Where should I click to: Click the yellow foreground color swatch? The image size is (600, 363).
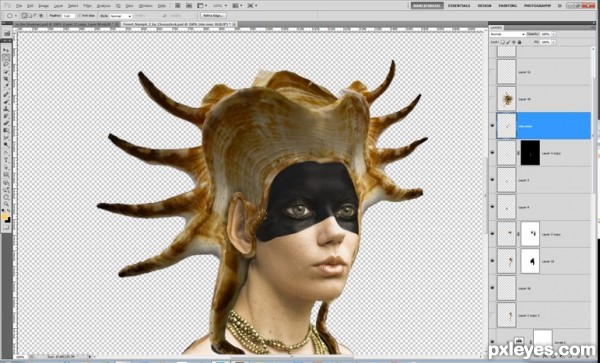coord(5,217)
